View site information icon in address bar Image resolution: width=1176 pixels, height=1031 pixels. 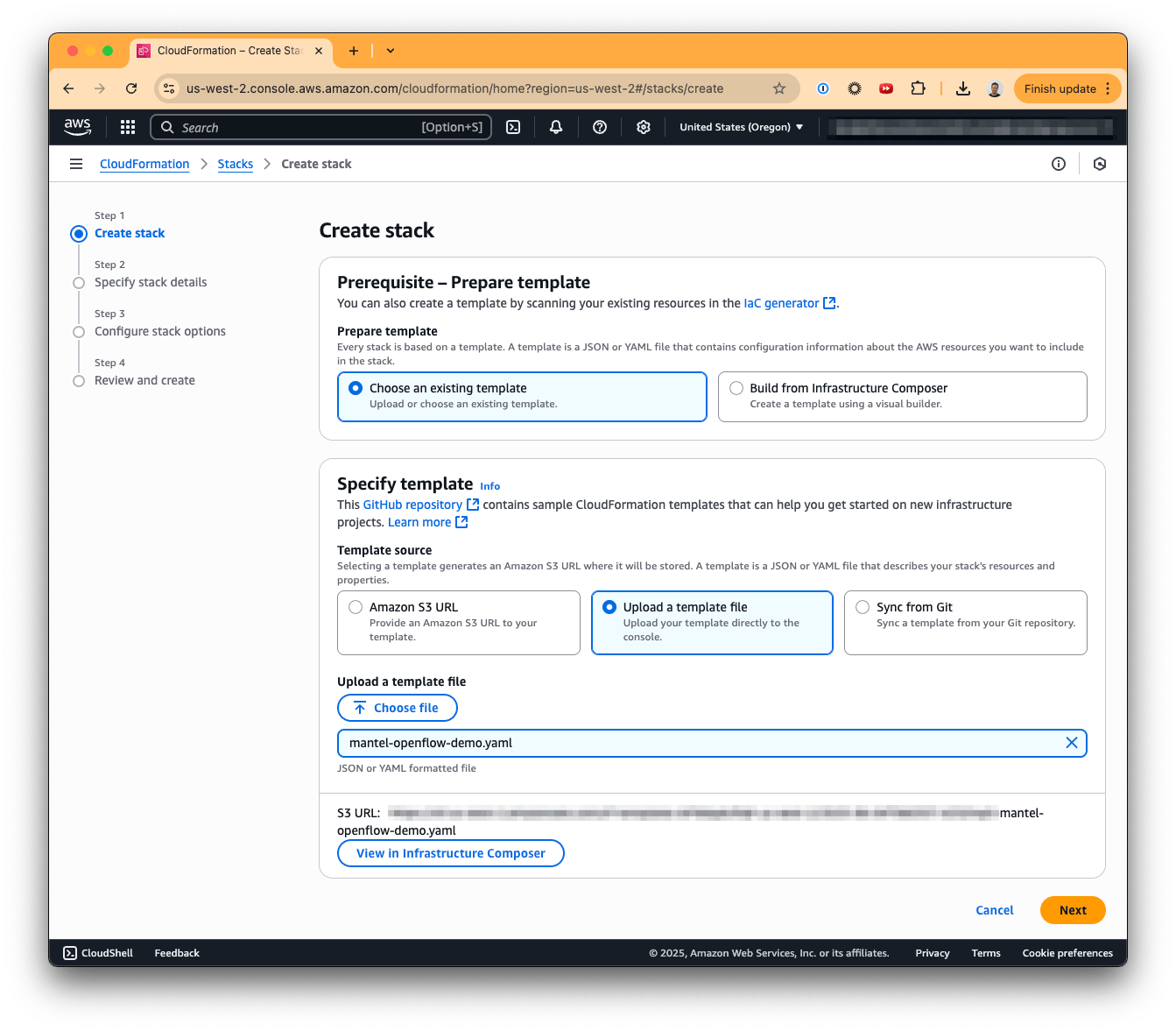coord(170,88)
